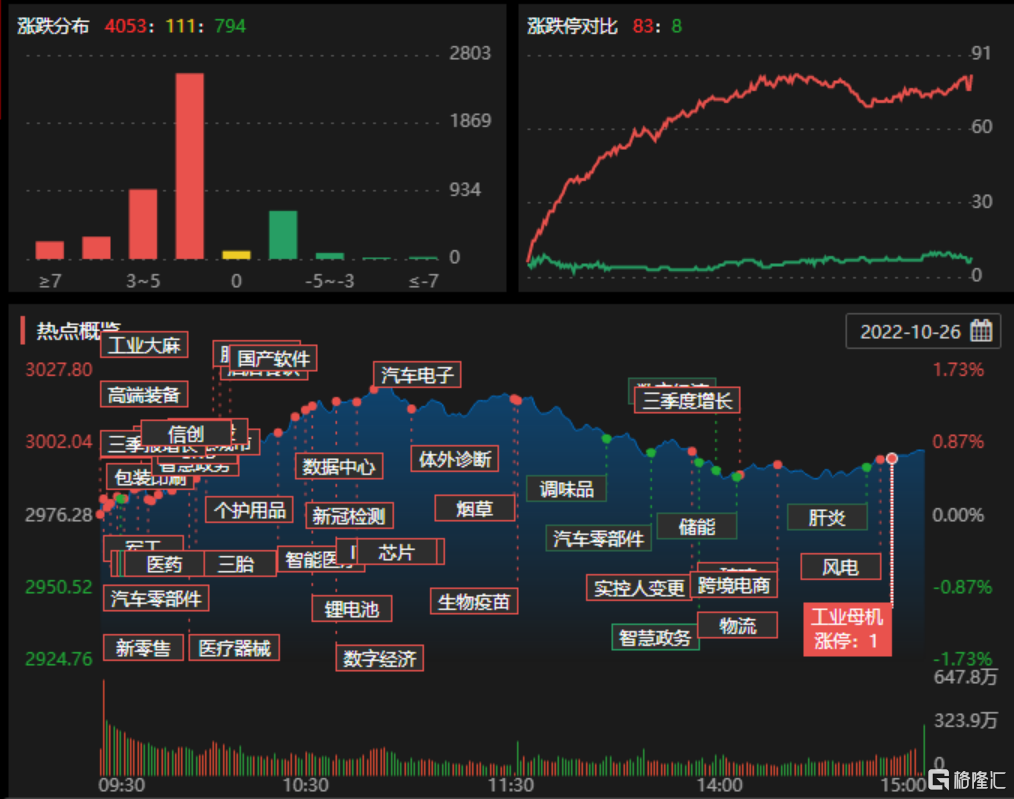
Task: Click the red 4053 rising count
Action: (x=125, y=26)
